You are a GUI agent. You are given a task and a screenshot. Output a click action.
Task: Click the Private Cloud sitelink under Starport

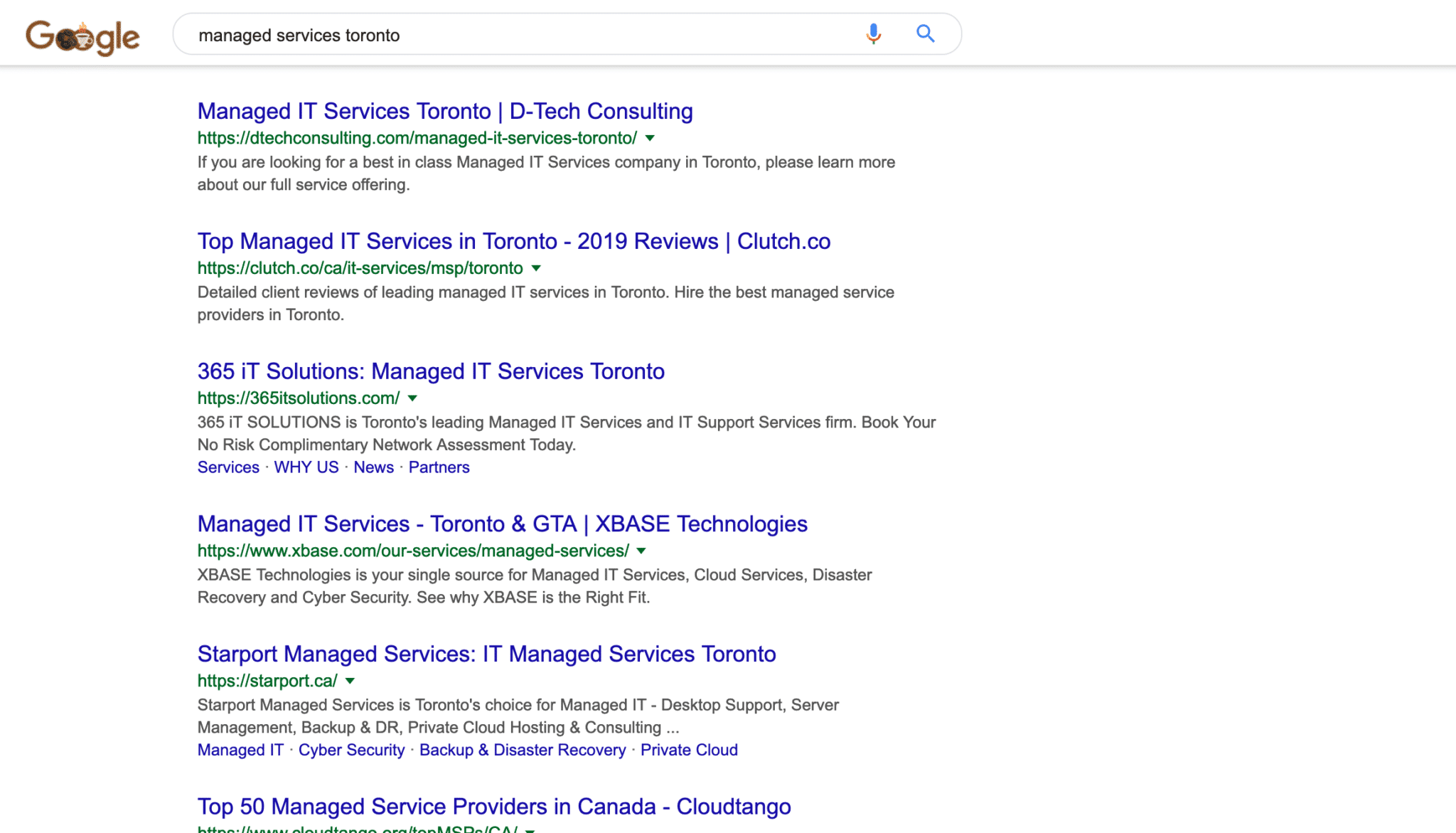point(689,750)
